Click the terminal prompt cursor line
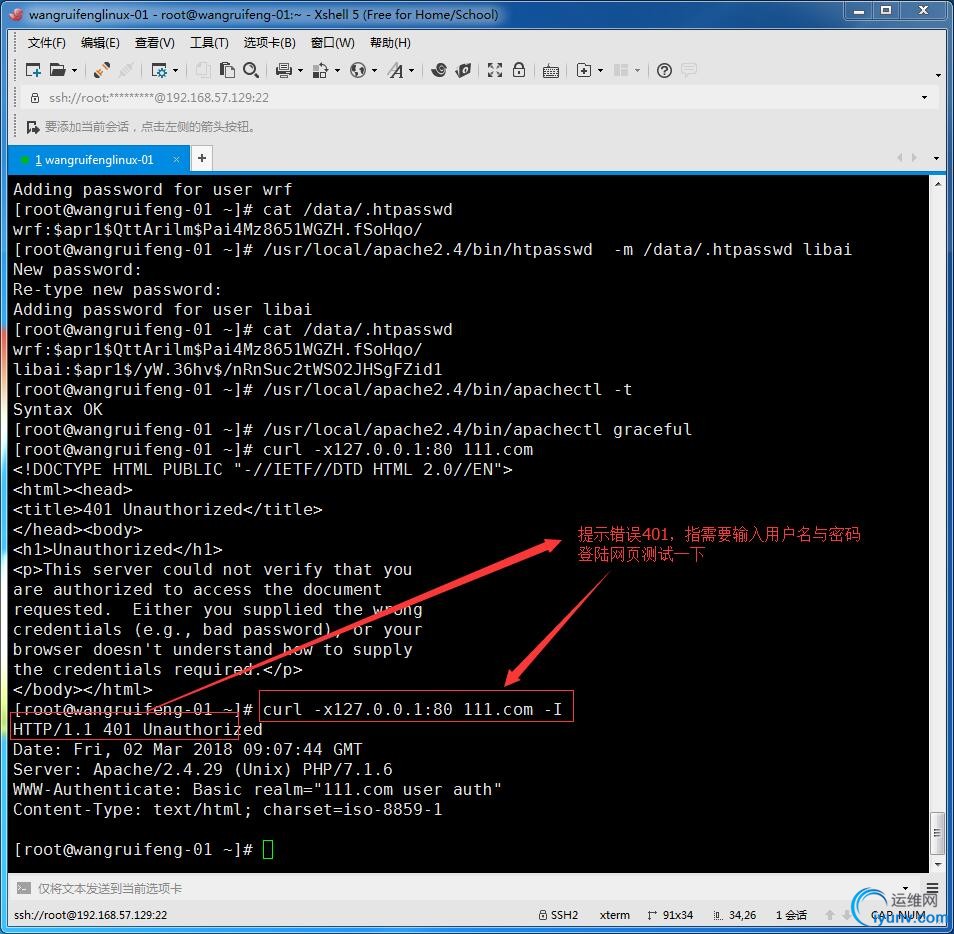 (x=144, y=849)
